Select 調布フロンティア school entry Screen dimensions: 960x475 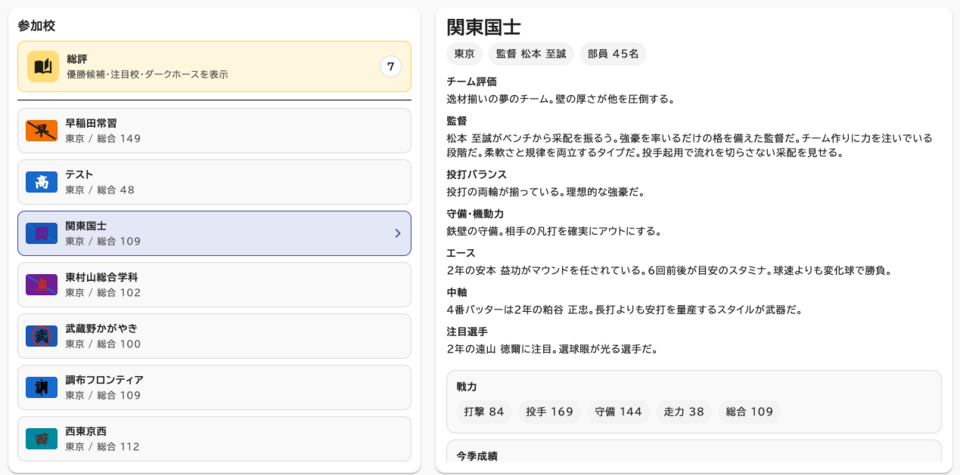(214, 387)
